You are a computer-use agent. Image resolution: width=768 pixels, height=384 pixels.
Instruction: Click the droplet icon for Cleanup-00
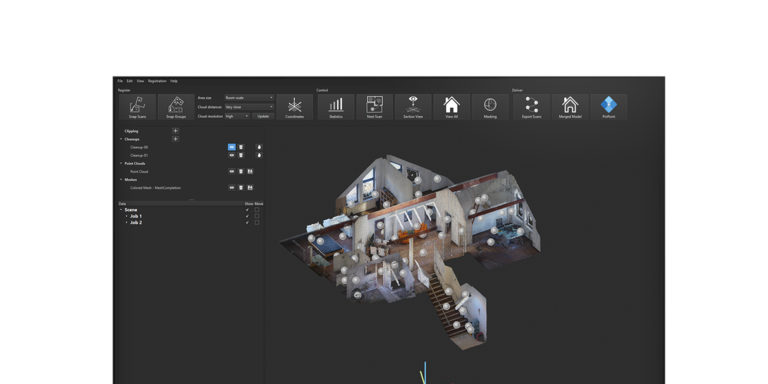pos(259,147)
